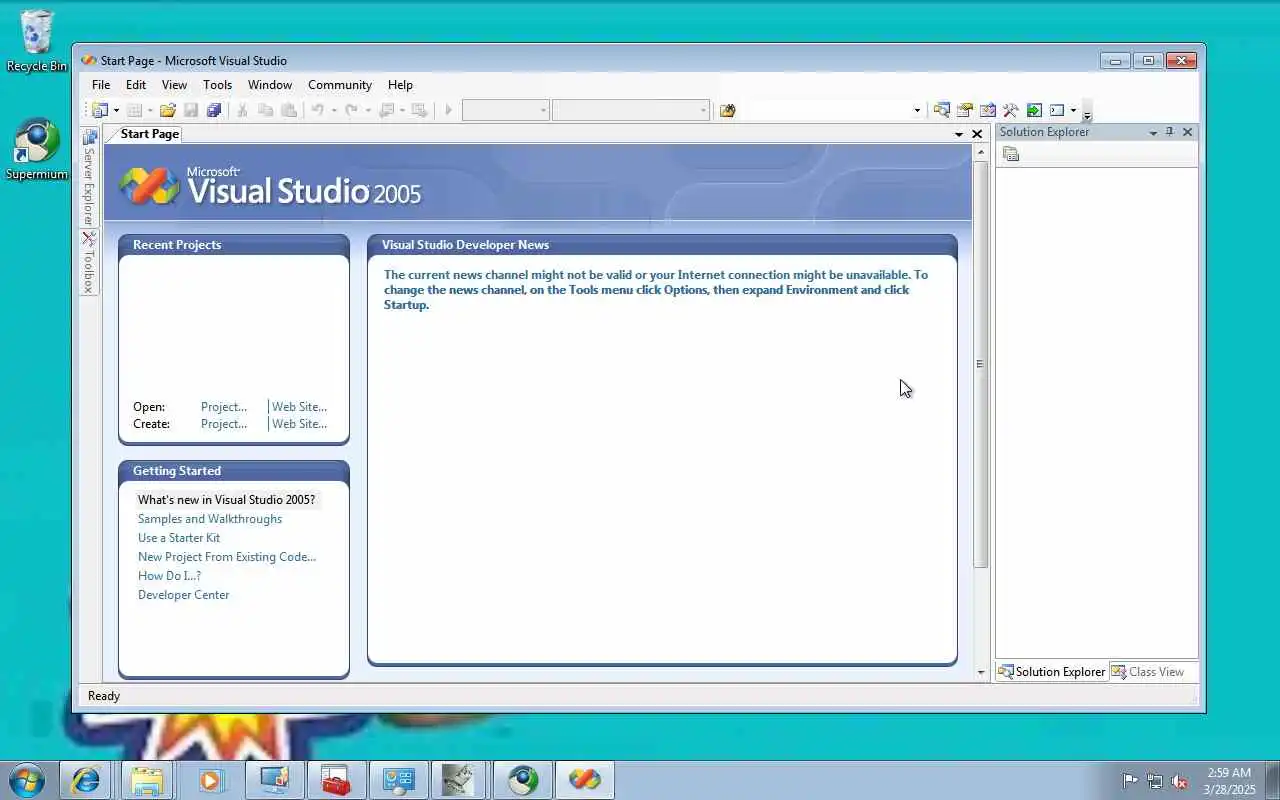
Task: Click the Cut scissors icon
Action: [x=242, y=110]
